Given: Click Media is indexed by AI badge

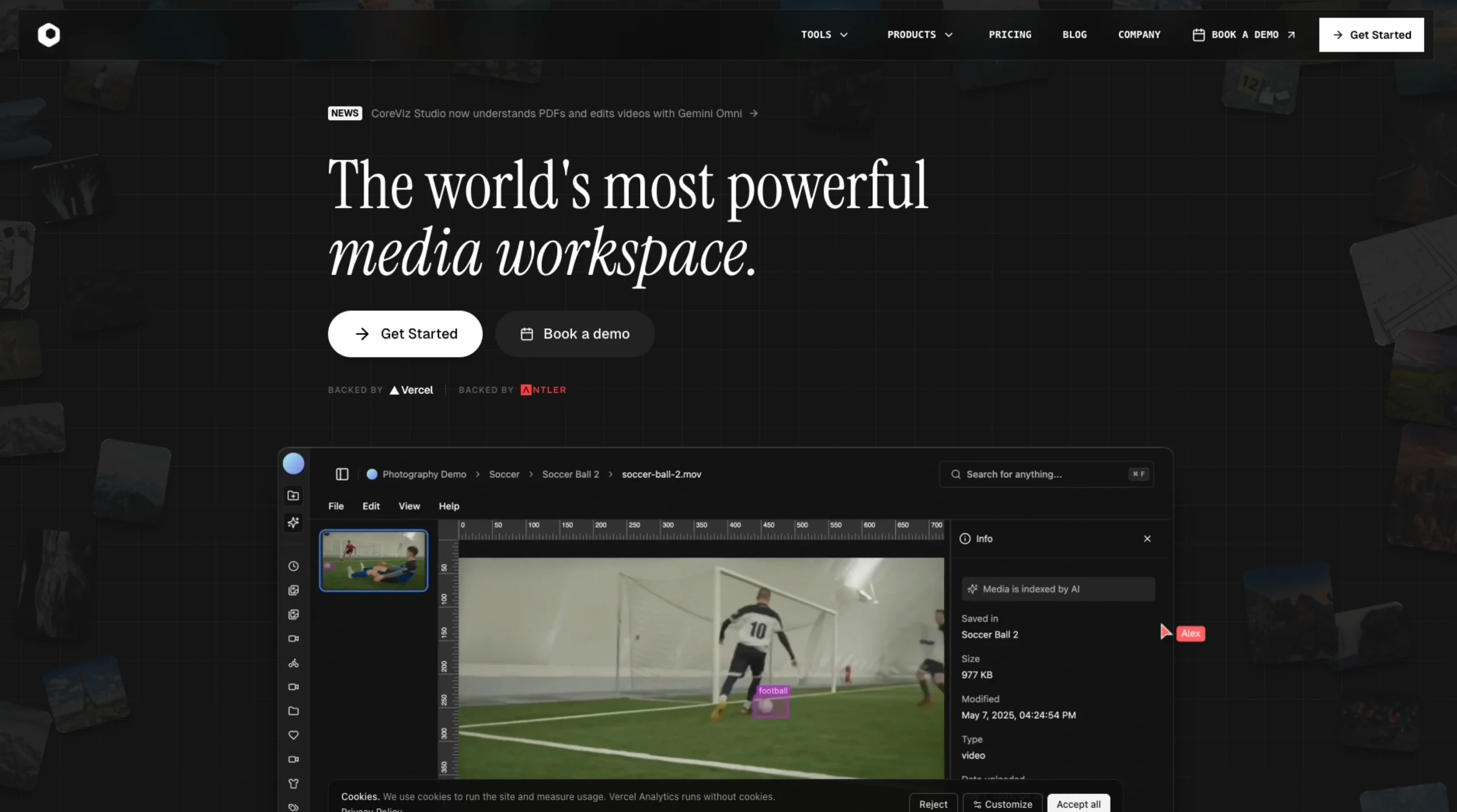Looking at the screenshot, I should (1057, 589).
